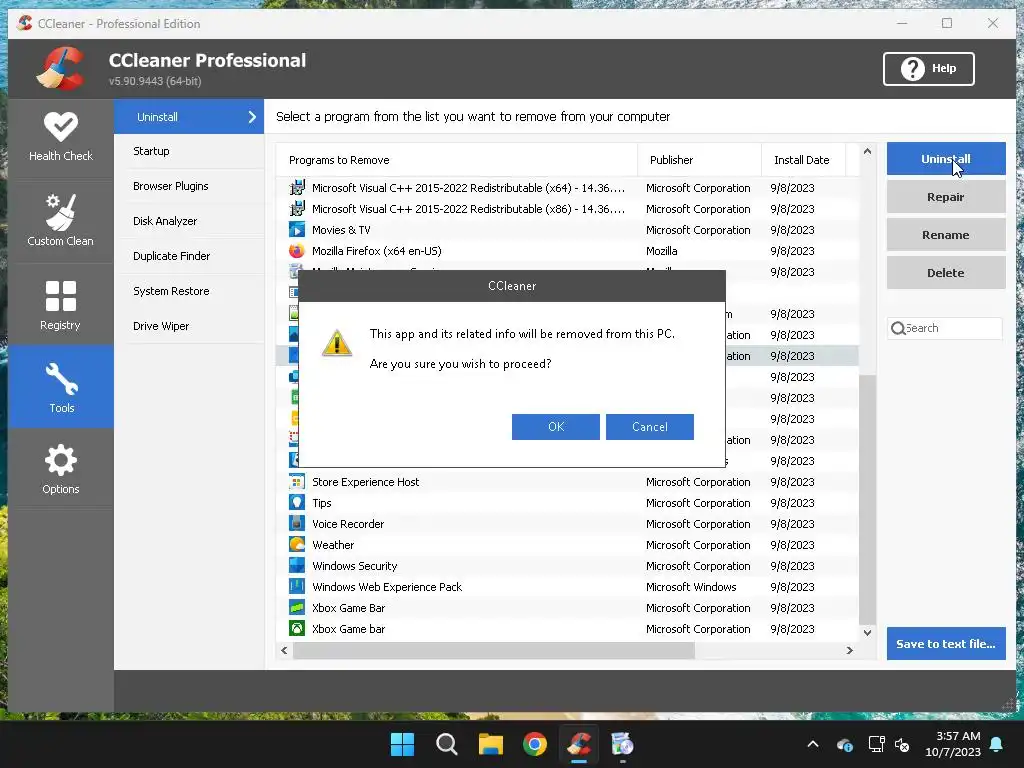Viewport: 1024px width, 768px height.
Task: Click the Rename button
Action: [x=946, y=234]
